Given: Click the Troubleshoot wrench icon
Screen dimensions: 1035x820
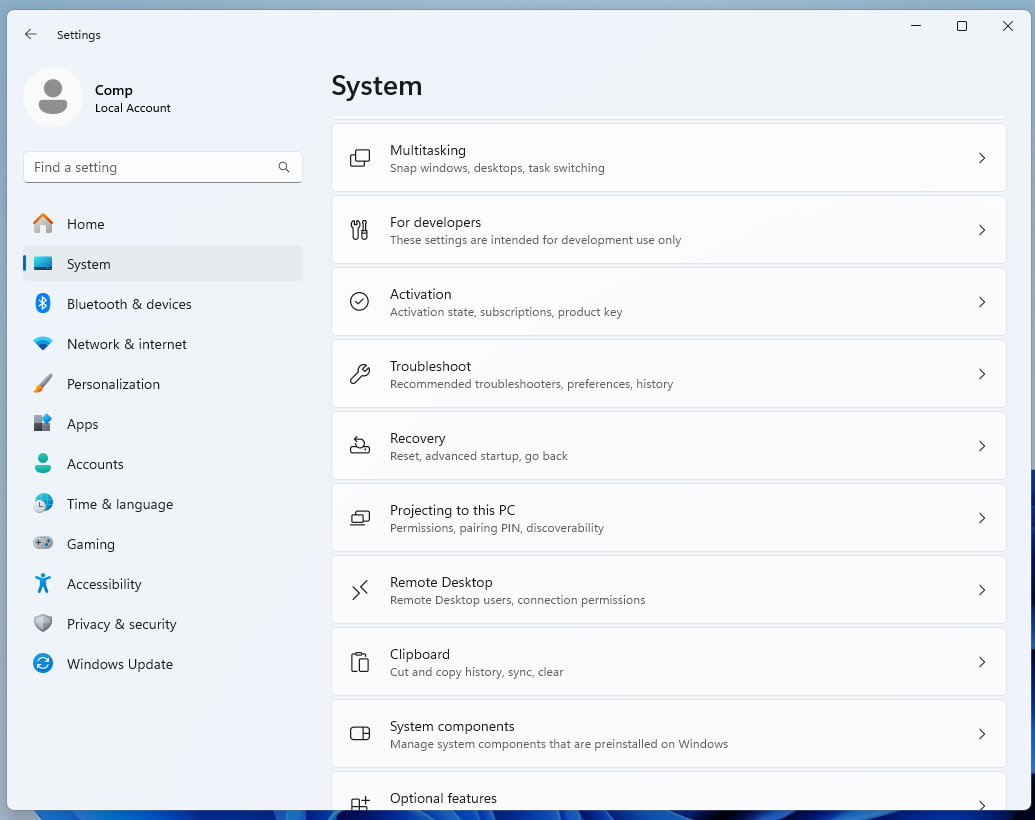Looking at the screenshot, I should point(360,374).
